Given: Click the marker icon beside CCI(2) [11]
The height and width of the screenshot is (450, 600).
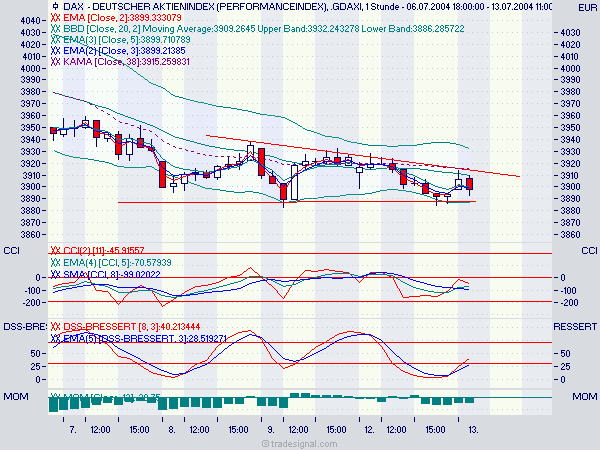Looking at the screenshot, I should tap(55, 251).
